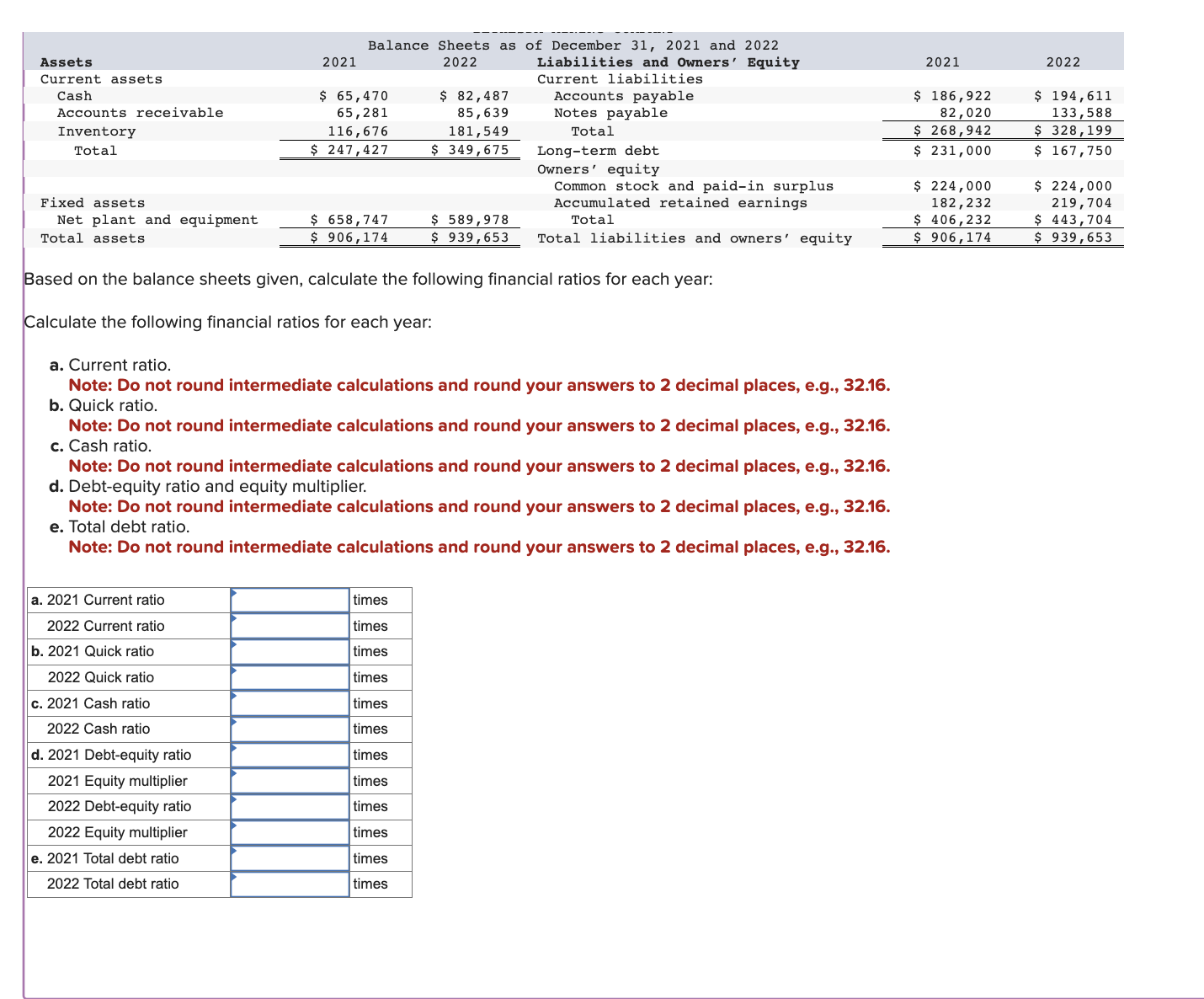1204x999 pixels.
Task: Click 2021 Common stock value "$ 224,000"
Action: tap(952, 186)
